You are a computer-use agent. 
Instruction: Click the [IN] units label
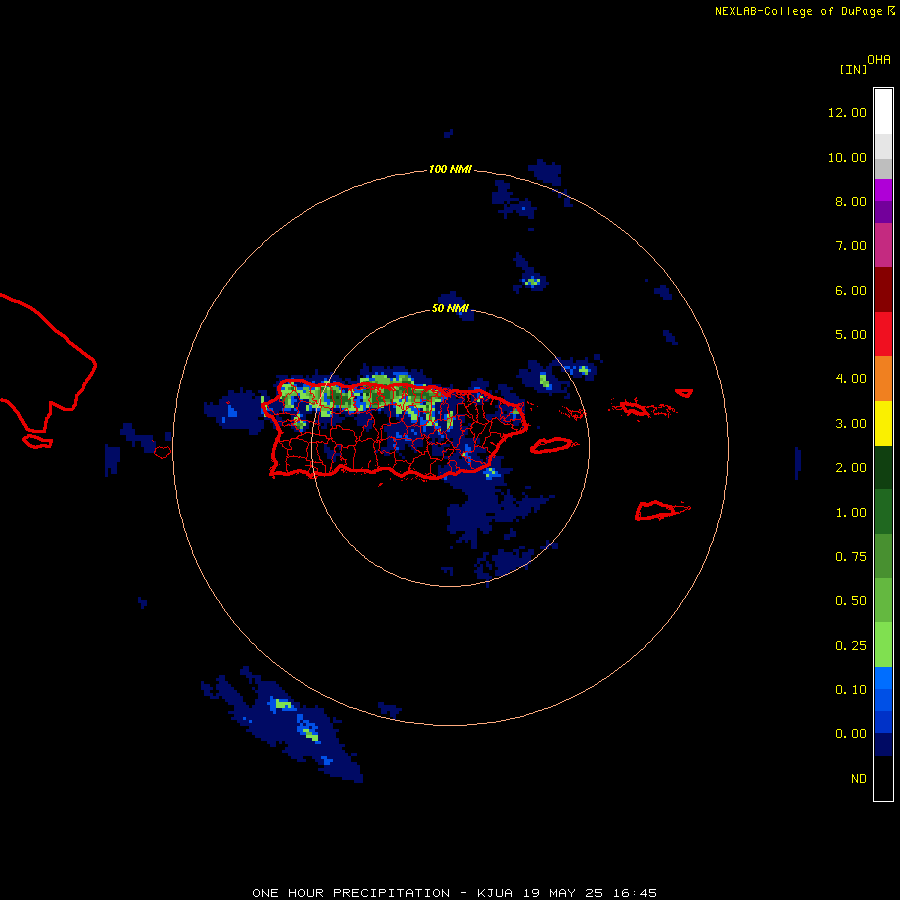pos(853,69)
